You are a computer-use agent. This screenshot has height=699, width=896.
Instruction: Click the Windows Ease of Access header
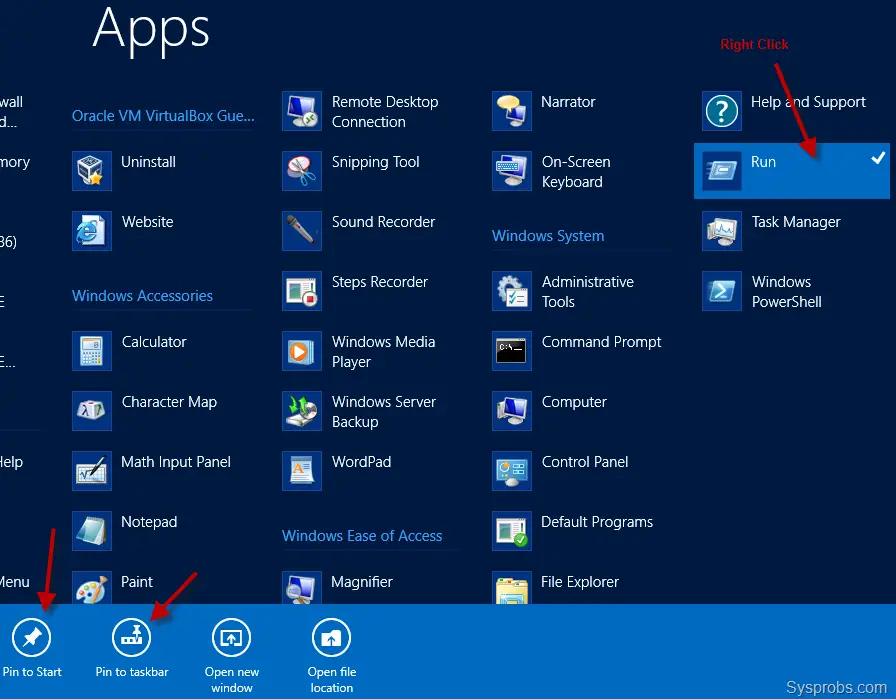coord(362,536)
